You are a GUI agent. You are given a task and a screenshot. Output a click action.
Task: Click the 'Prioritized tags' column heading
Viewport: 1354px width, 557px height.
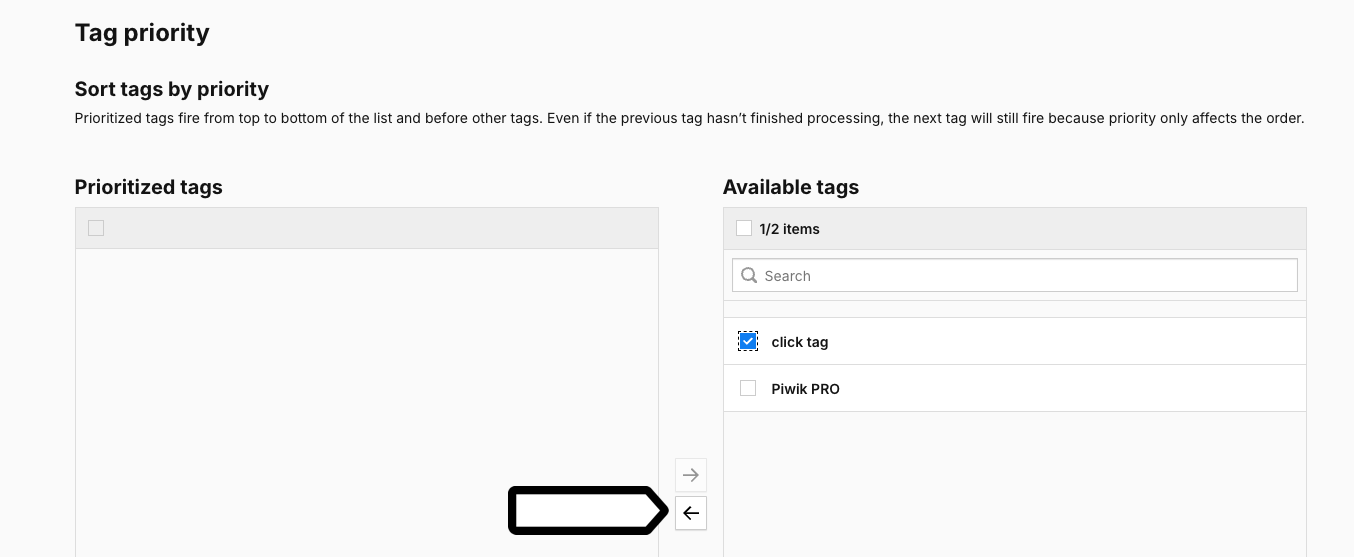[149, 187]
